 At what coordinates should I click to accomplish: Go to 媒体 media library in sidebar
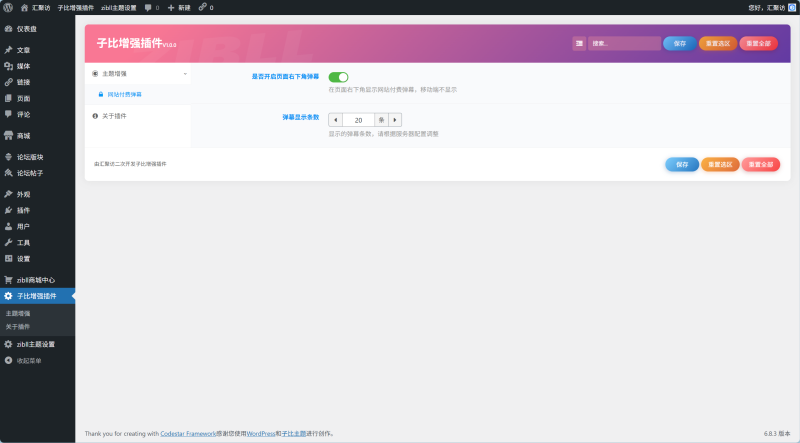point(22,65)
